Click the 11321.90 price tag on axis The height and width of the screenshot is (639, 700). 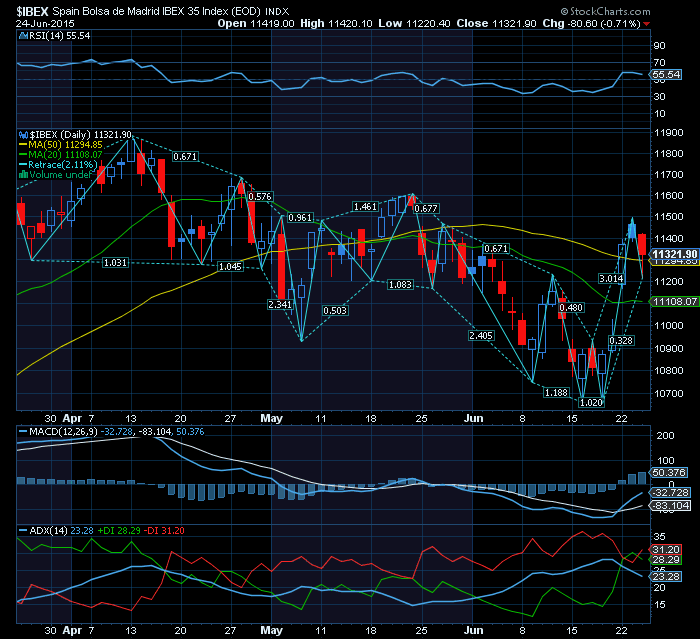[x=675, y=254]
